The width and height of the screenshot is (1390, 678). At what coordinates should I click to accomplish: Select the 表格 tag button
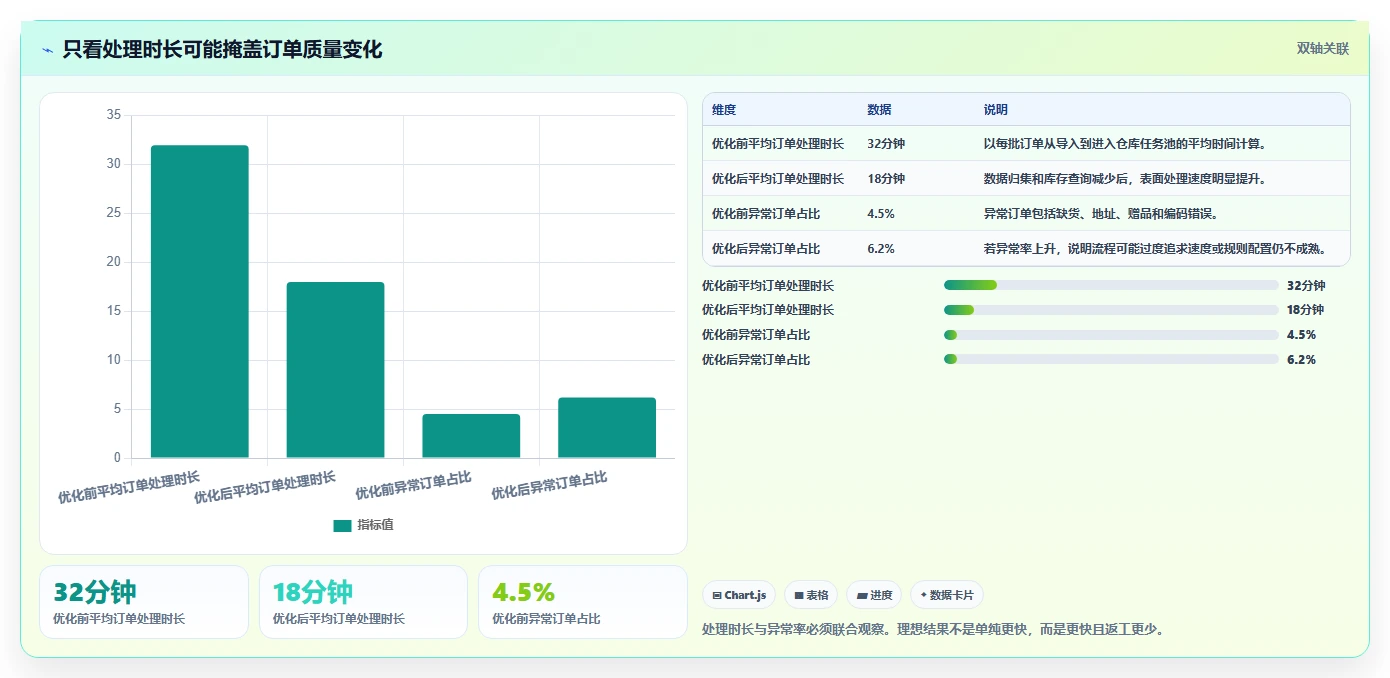point(811,595)
